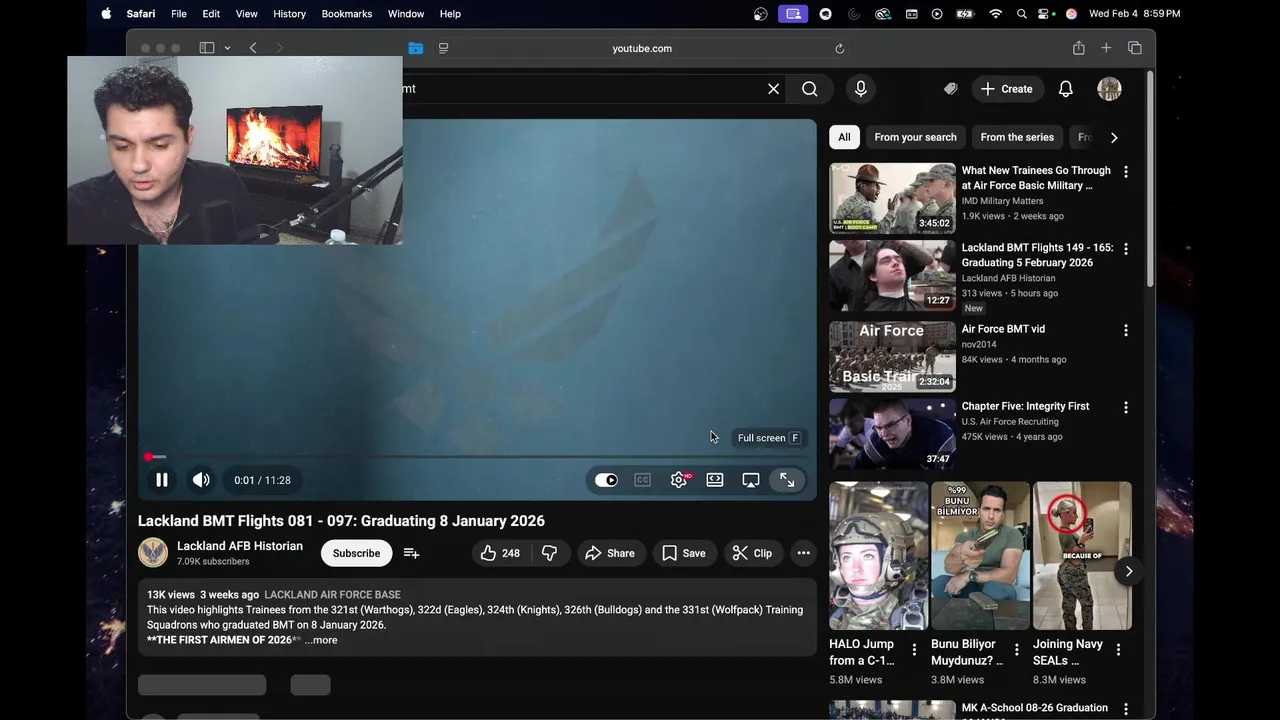Click the AirPlay icon in player
Viewport: 1280px width, 720px height.
pyautogui.click(x=751, y=480)
